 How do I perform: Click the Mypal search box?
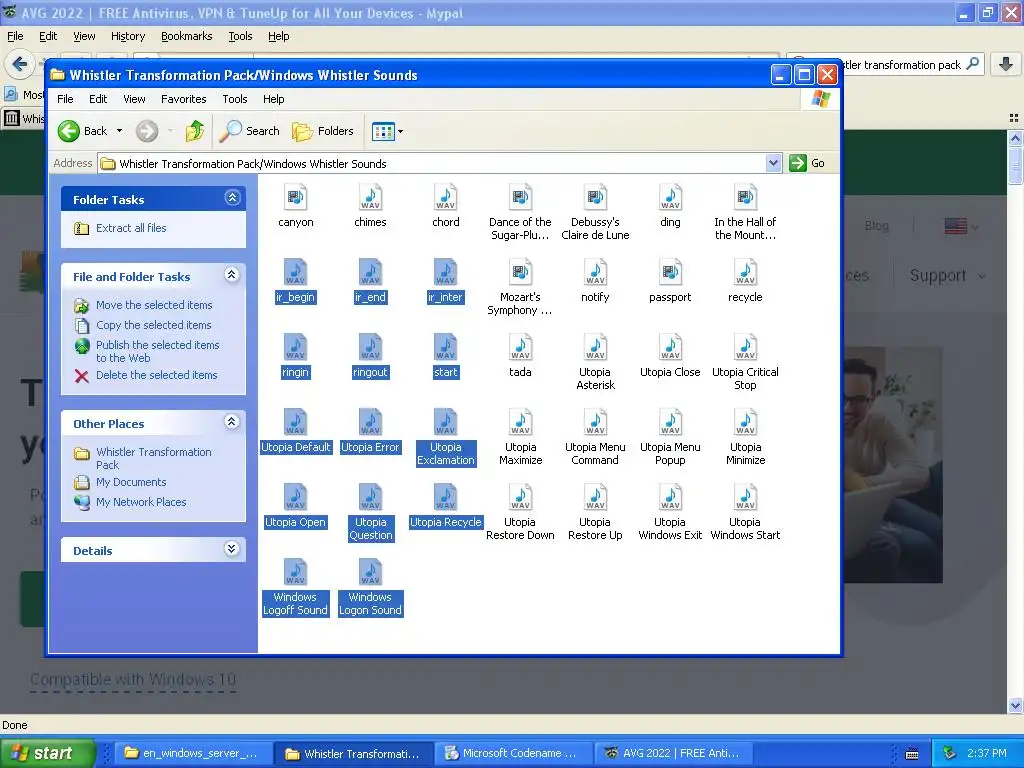pos(904,65)
